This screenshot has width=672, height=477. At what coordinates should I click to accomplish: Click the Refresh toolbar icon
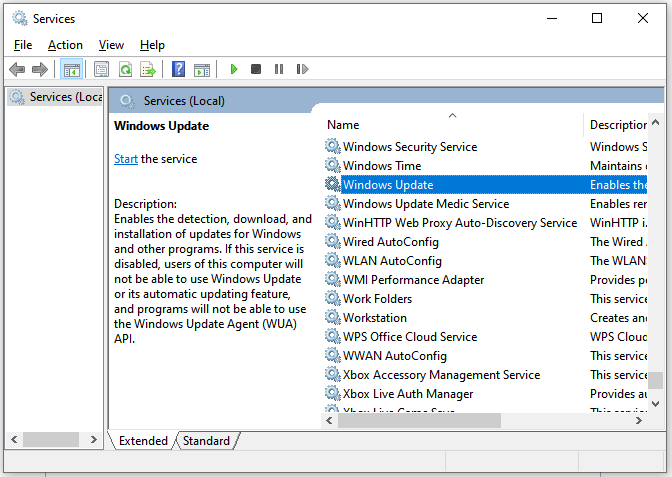tap(125, 69)
